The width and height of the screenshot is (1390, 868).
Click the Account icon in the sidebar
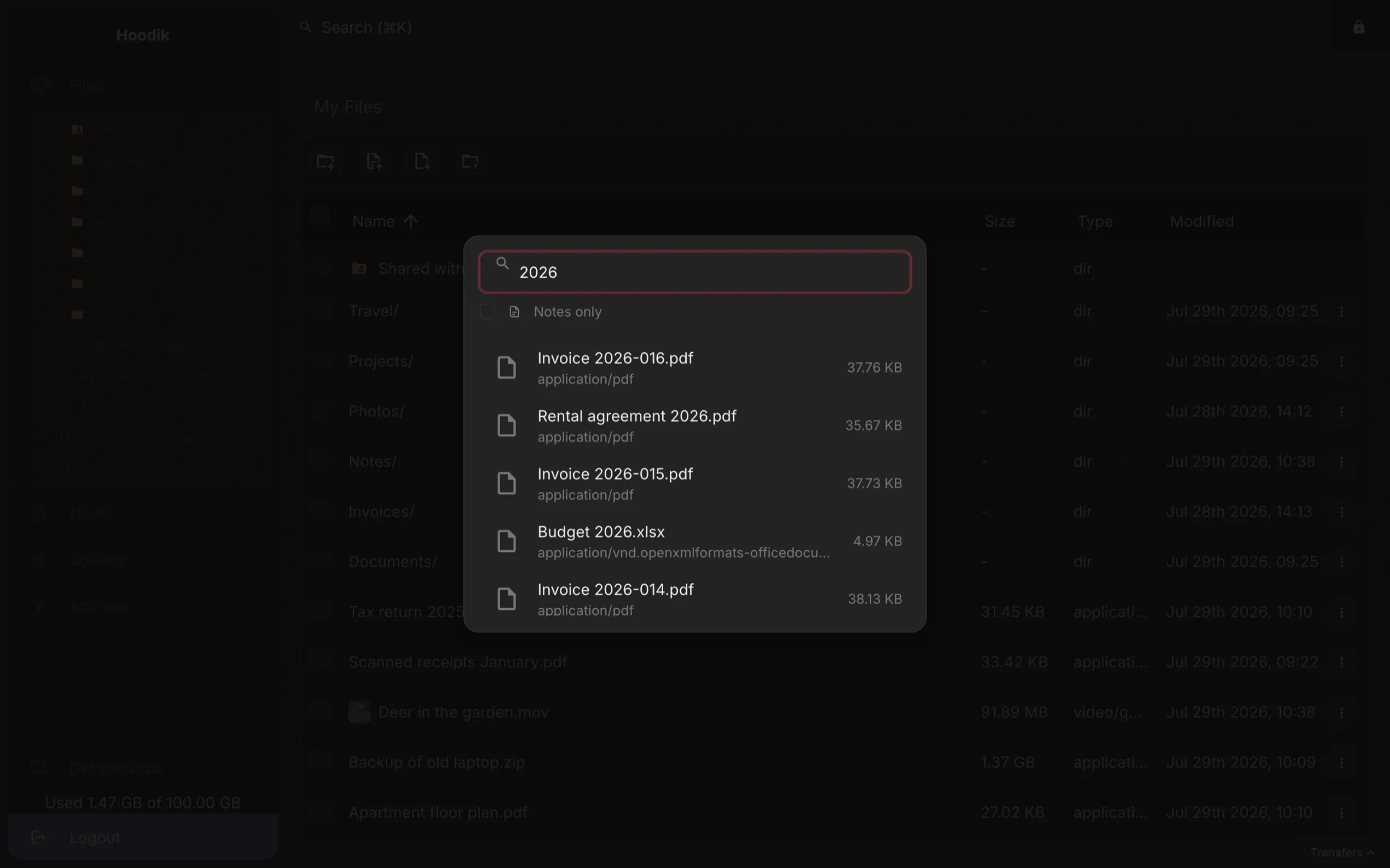tap(38, 606)
